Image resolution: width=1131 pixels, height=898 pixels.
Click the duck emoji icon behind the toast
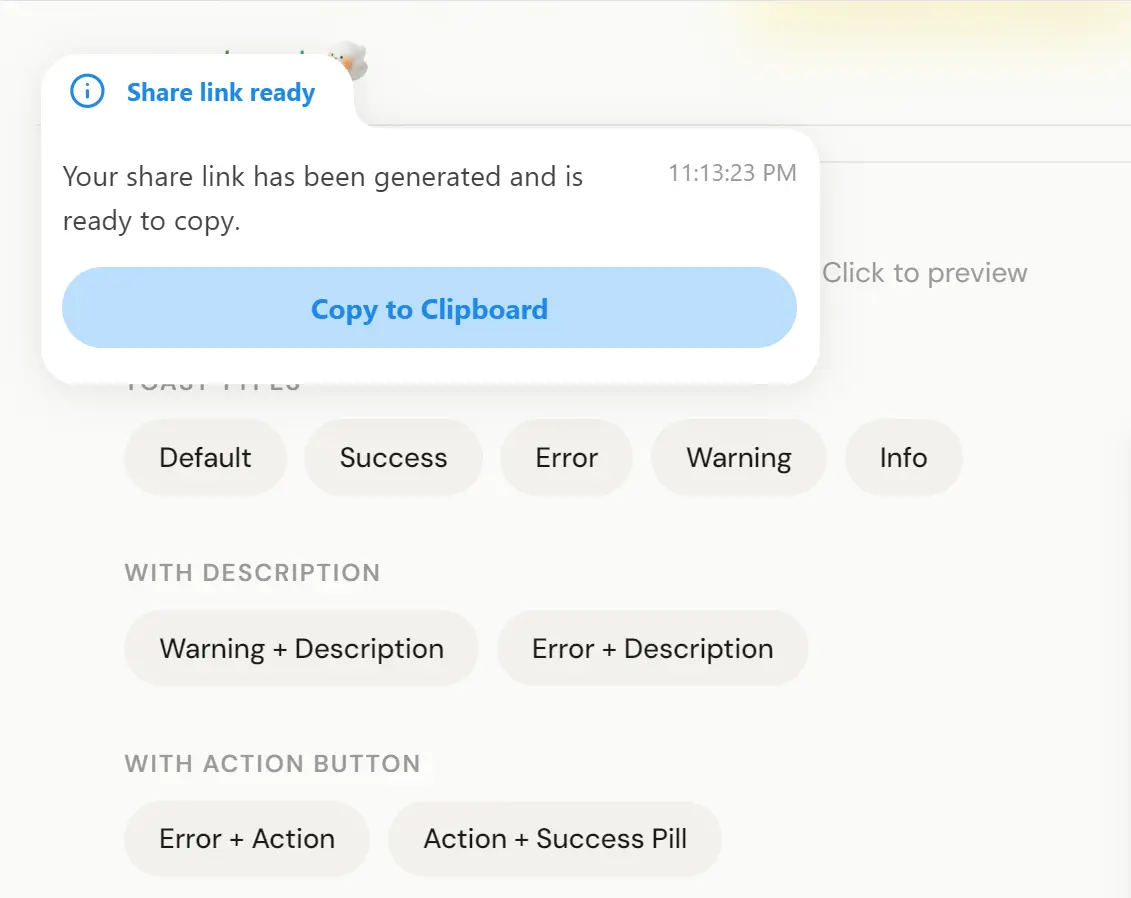pos(350,62)
